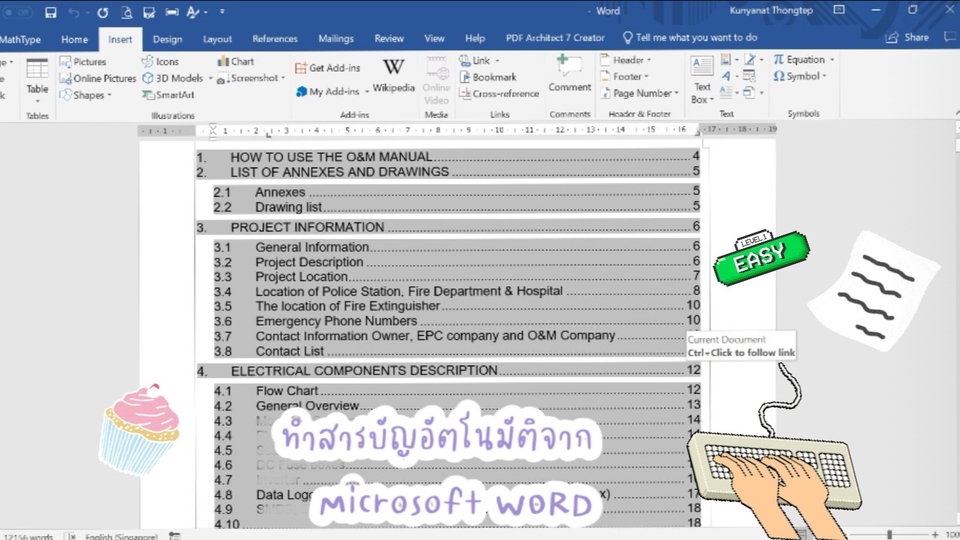Insert Pictures from this device
Viewport: 960px width, 540px height.
coord(83,62)
